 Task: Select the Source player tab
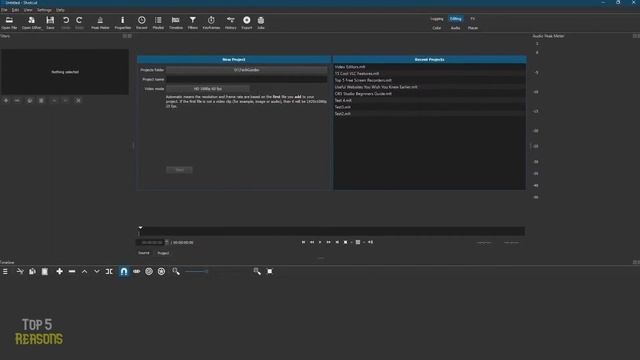(x=144, y=253)
